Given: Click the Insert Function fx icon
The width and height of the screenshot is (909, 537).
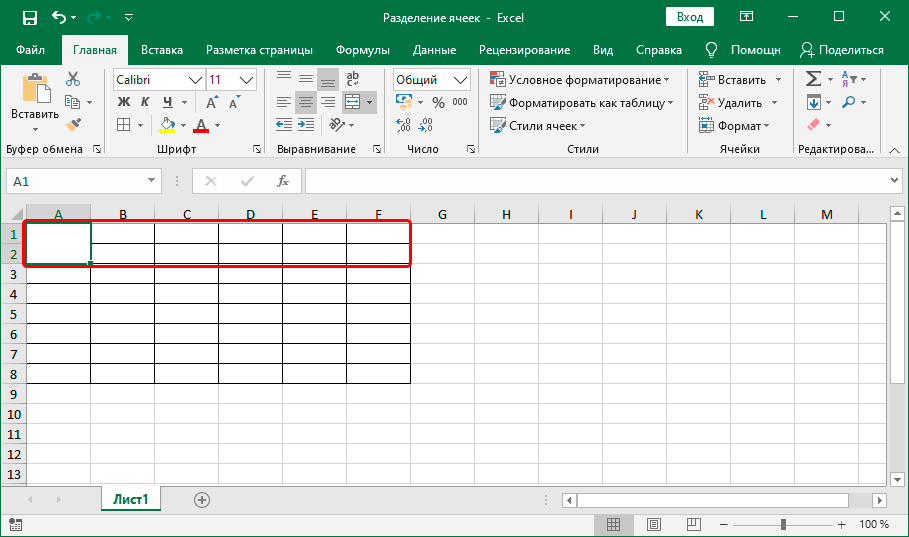Looking at the screenshot, I should pos(283,181).
